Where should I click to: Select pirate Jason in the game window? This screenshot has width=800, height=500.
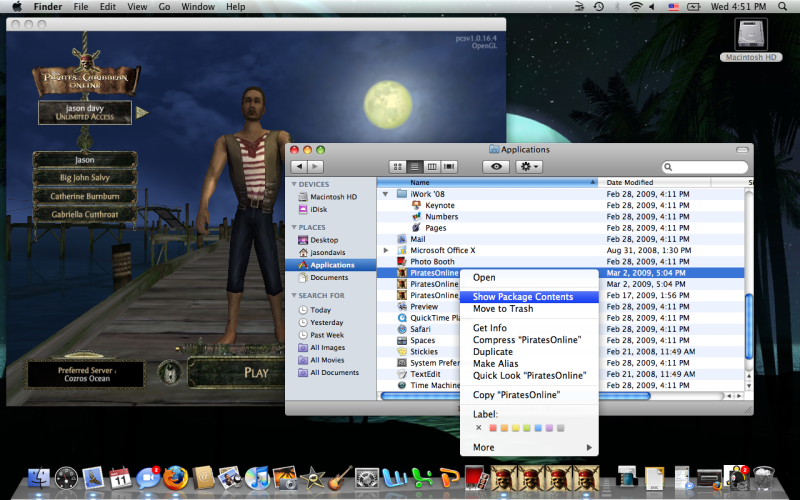pos(85,160)
